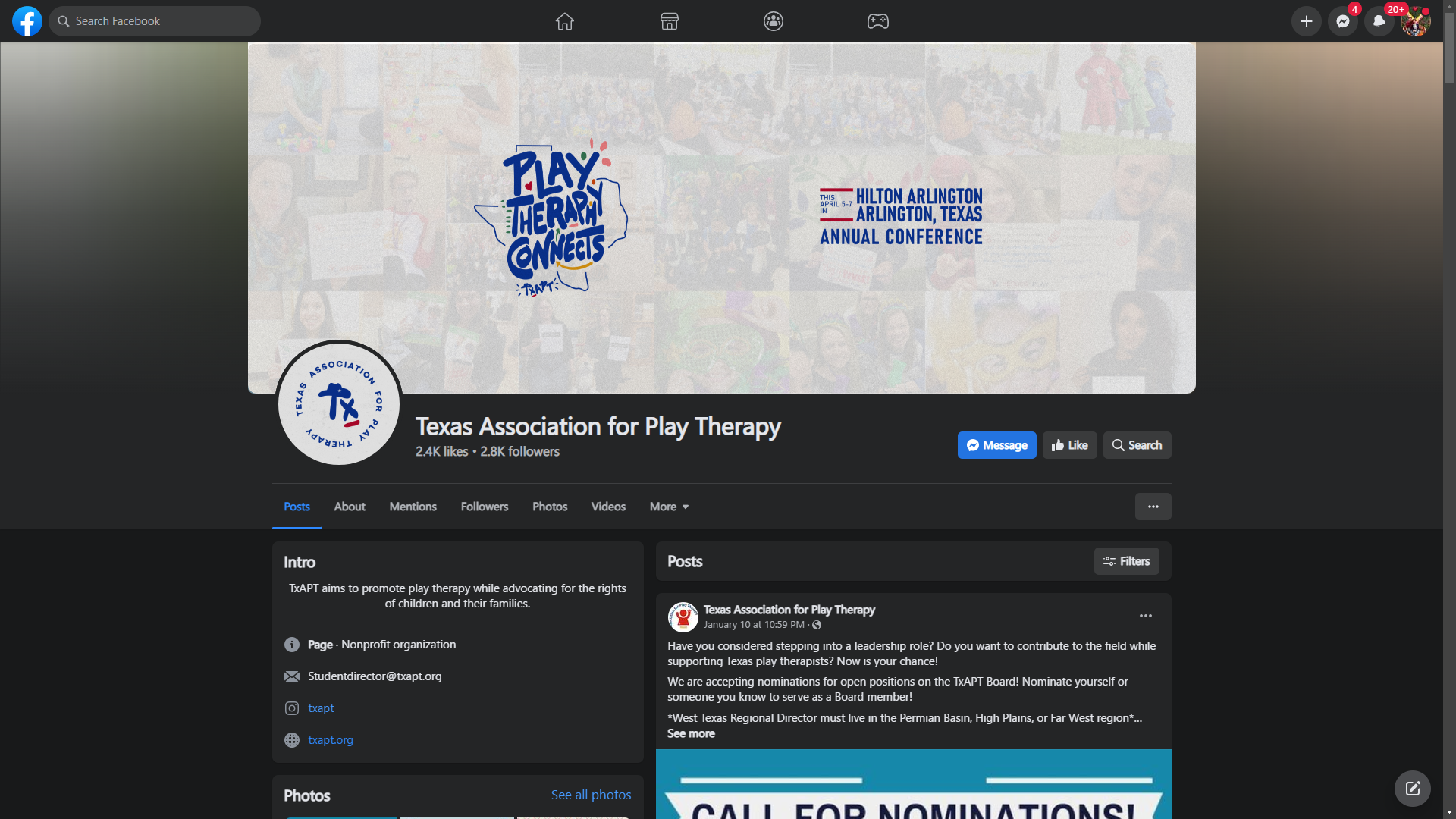Screen dimensions: 1456x819
Task: Click the Studentdirector@txapt.org email text
Action: tap(375, 676)
